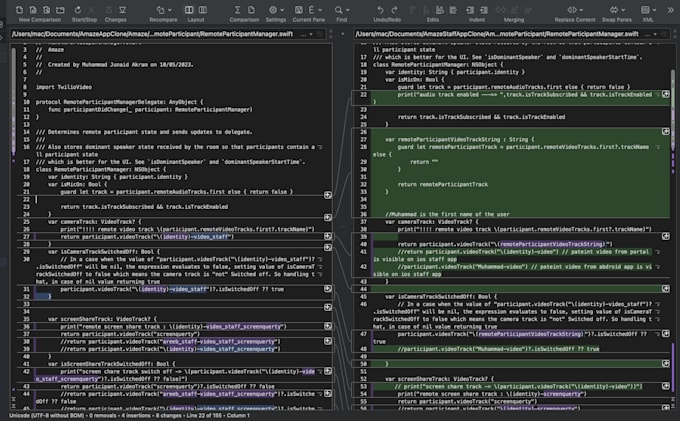Screen dimensions: 680x421
Task: Open right path history dropdown arrow
Action: 655,34
